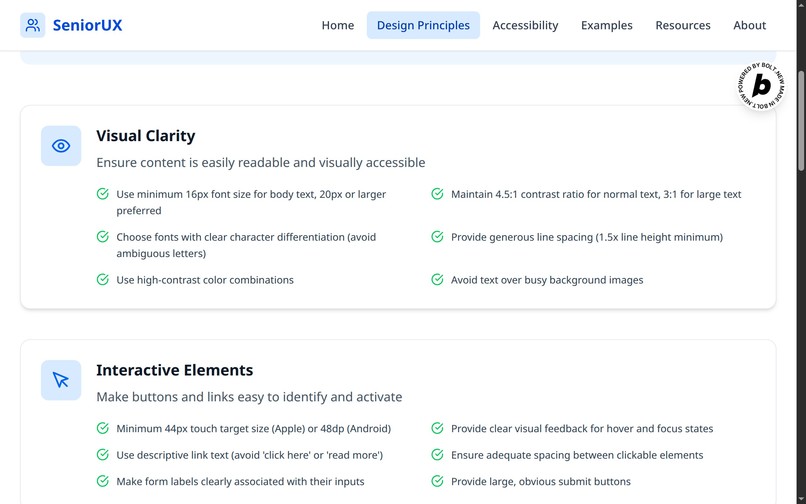
Task: Open the Bolt.new badge icon
Action: point(761,86)
